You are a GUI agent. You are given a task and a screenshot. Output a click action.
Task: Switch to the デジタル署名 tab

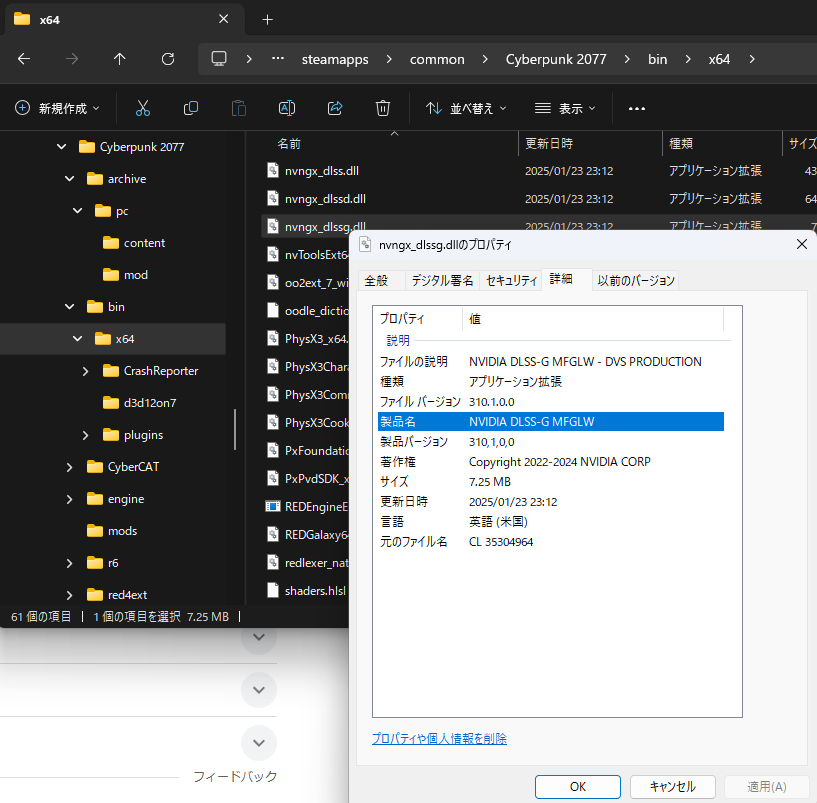(x=442, y=280)
